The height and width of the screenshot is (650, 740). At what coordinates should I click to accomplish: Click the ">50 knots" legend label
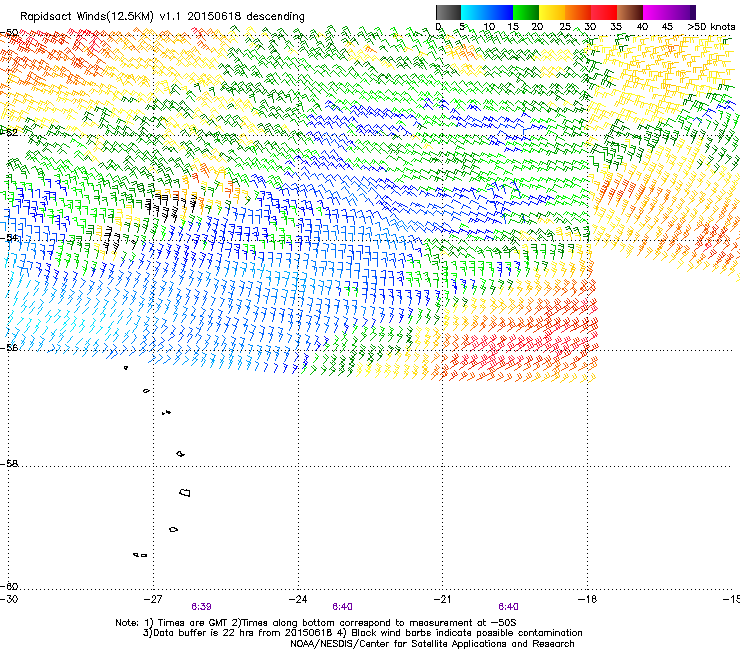point(711,27)
